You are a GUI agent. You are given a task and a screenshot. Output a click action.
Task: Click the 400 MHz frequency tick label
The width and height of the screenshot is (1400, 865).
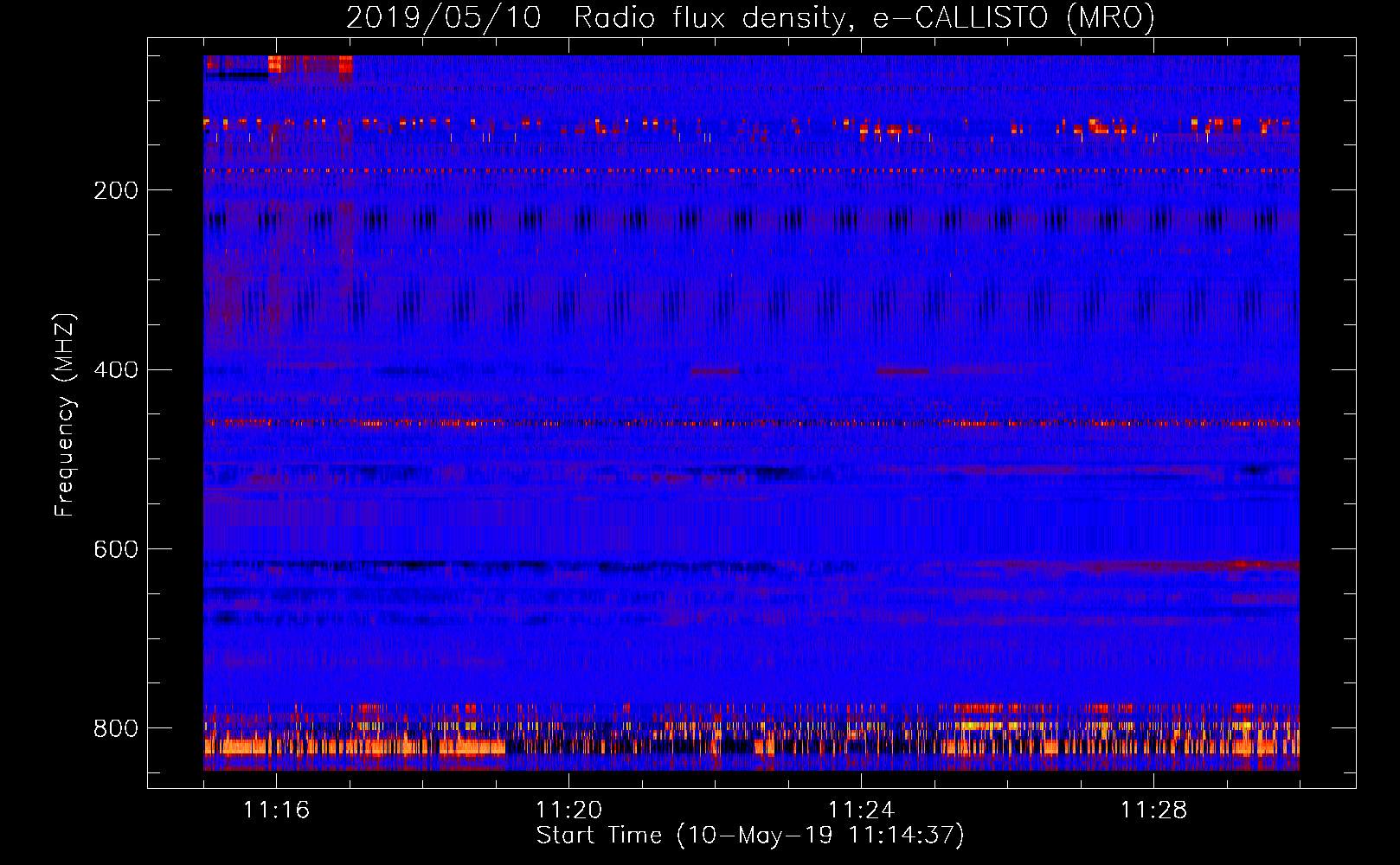click(116, 370)
